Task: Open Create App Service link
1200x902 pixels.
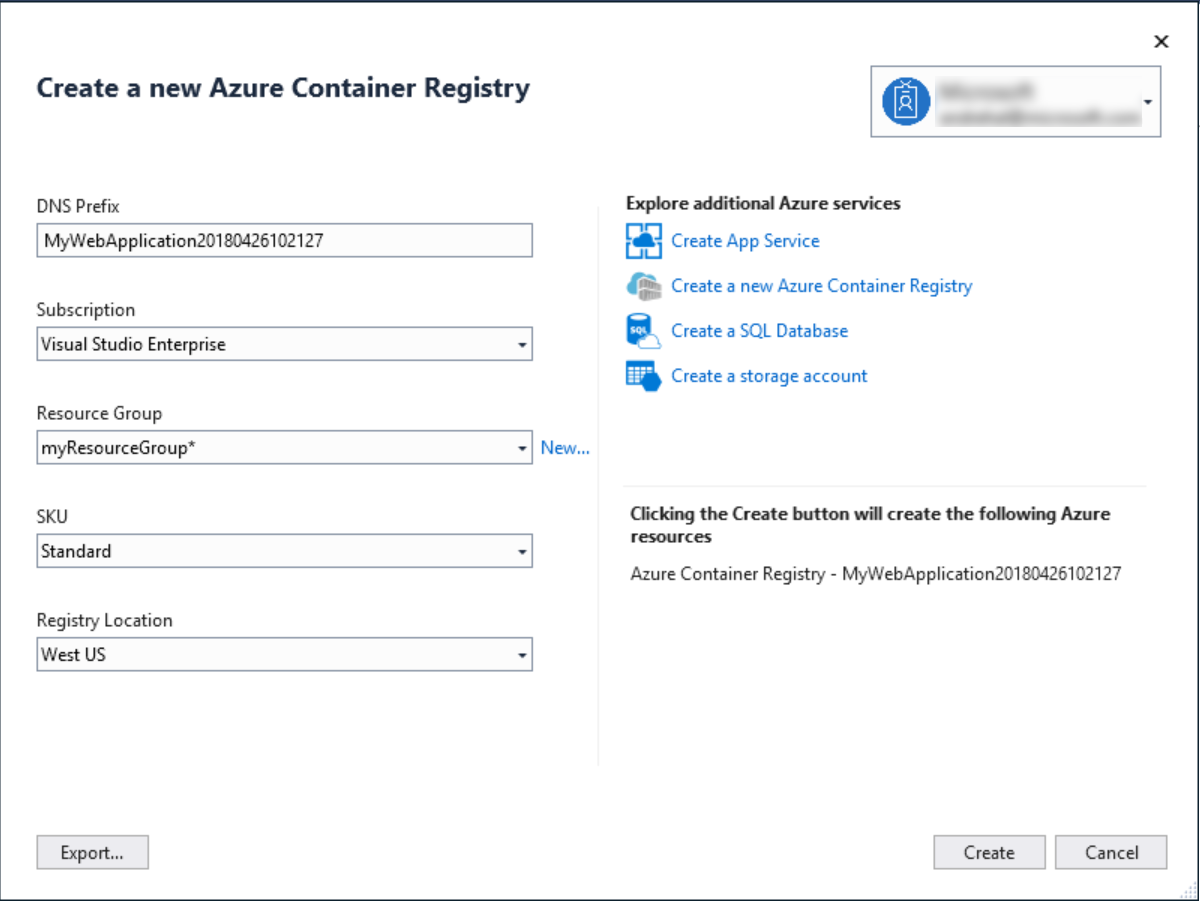Action: (x=745, y=241)
